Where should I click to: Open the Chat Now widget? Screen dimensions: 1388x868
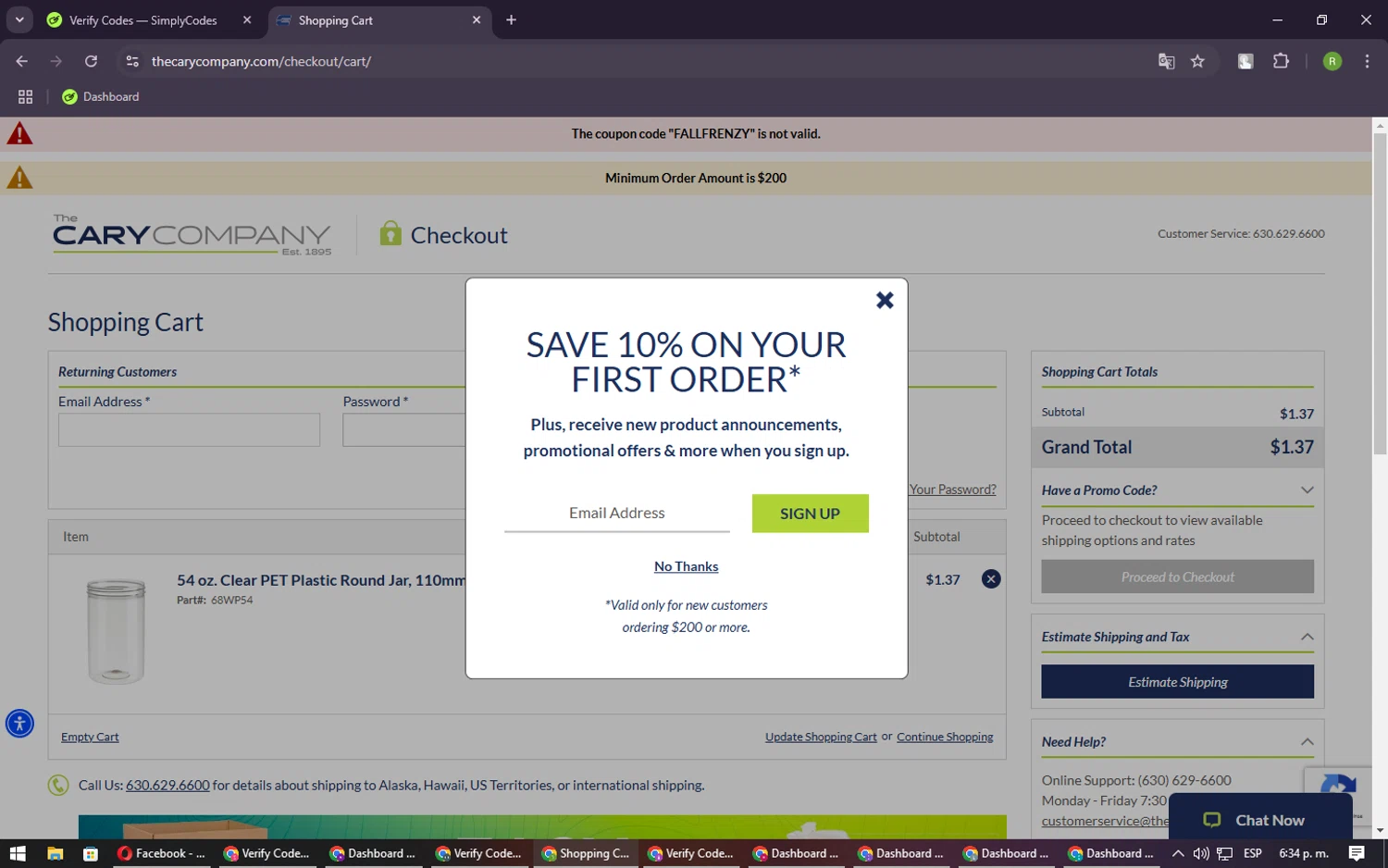tap(1260, 820)
